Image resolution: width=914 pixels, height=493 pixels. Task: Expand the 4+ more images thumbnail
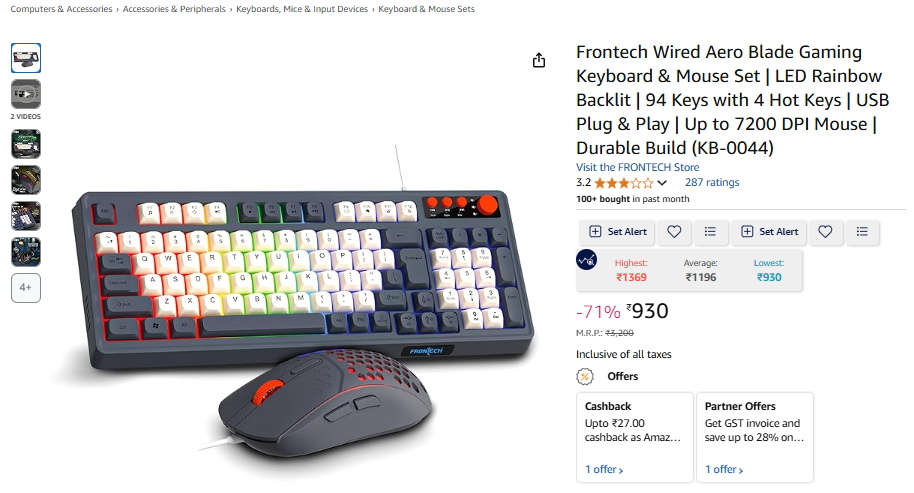coord(26,288)
